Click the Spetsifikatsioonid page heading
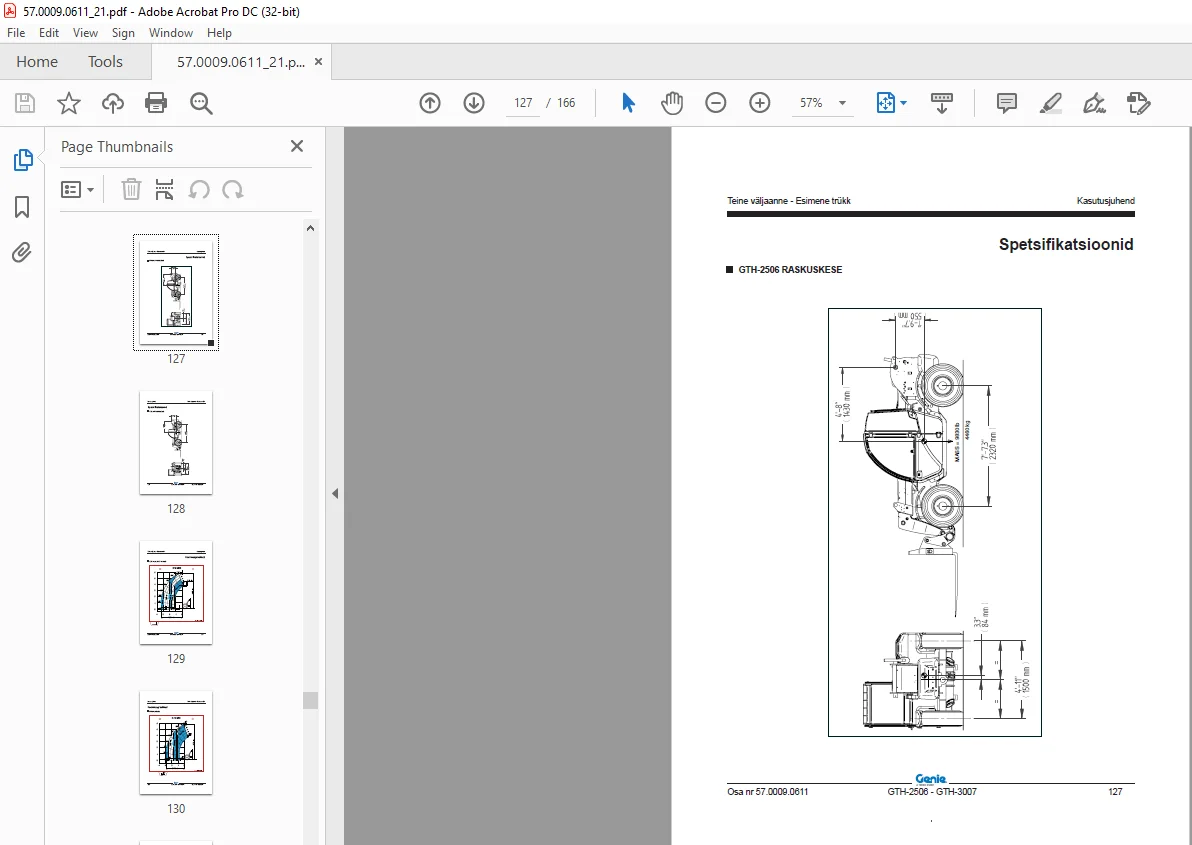The width and height of the screenshot is (1192, 845). (1066, 244)
